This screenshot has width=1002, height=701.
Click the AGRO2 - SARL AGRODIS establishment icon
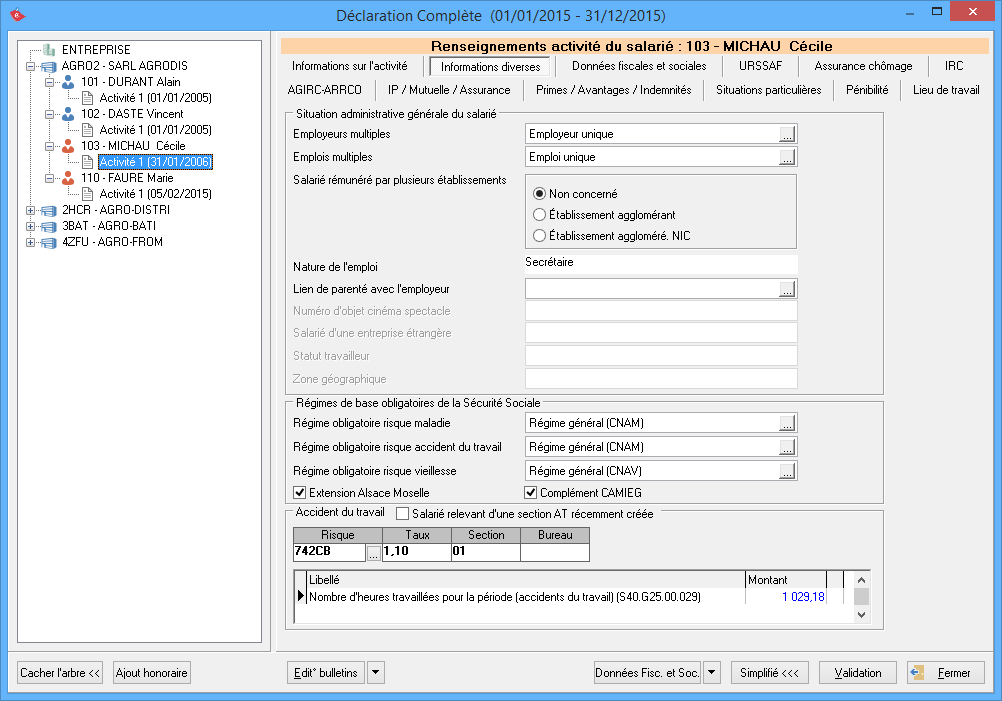[49, 66]
